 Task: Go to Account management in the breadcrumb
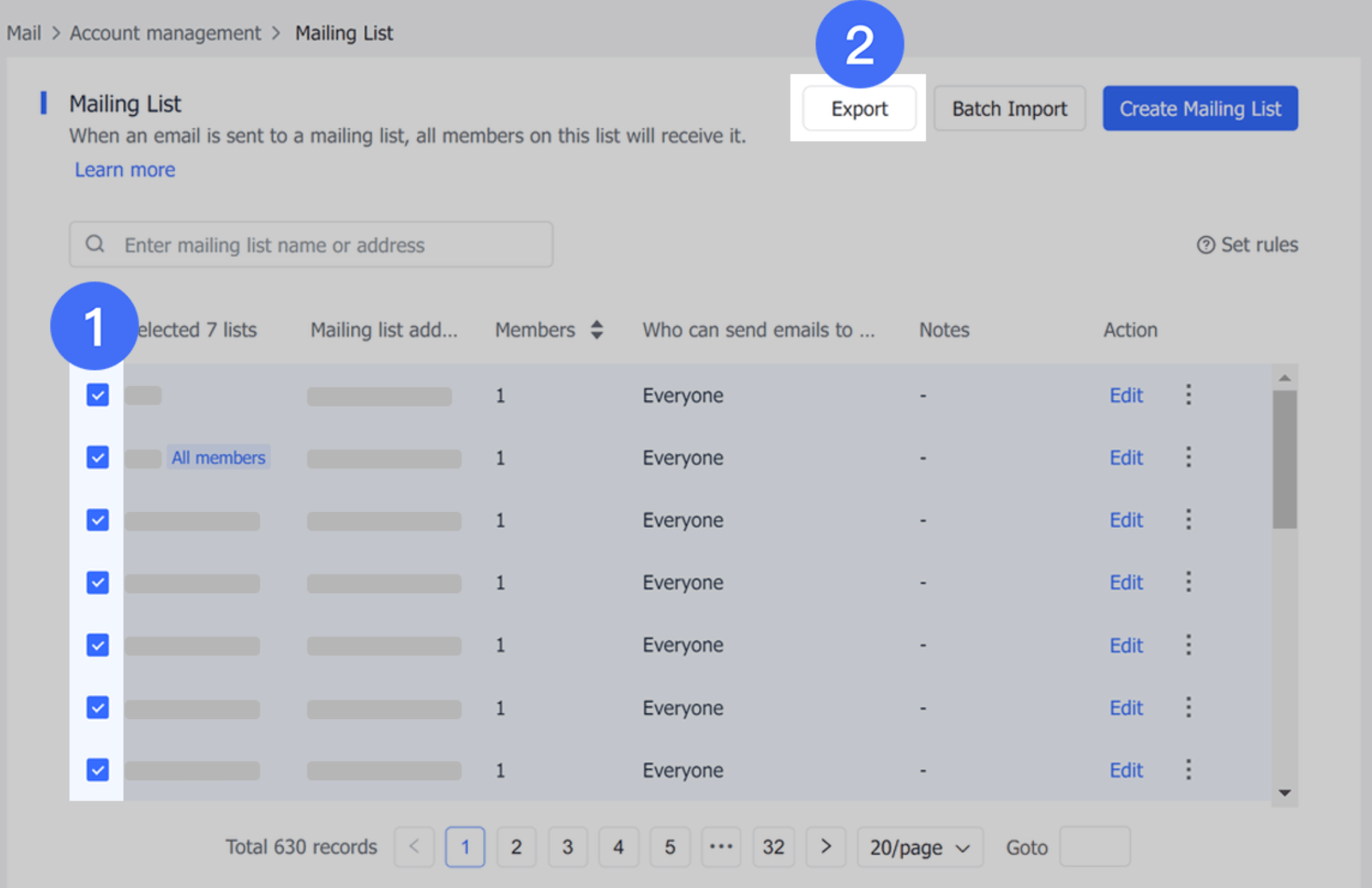(x=165, y=33)
